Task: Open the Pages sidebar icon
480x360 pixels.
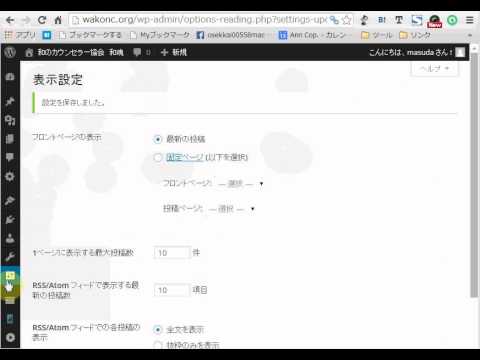Action: coord(10,139)
